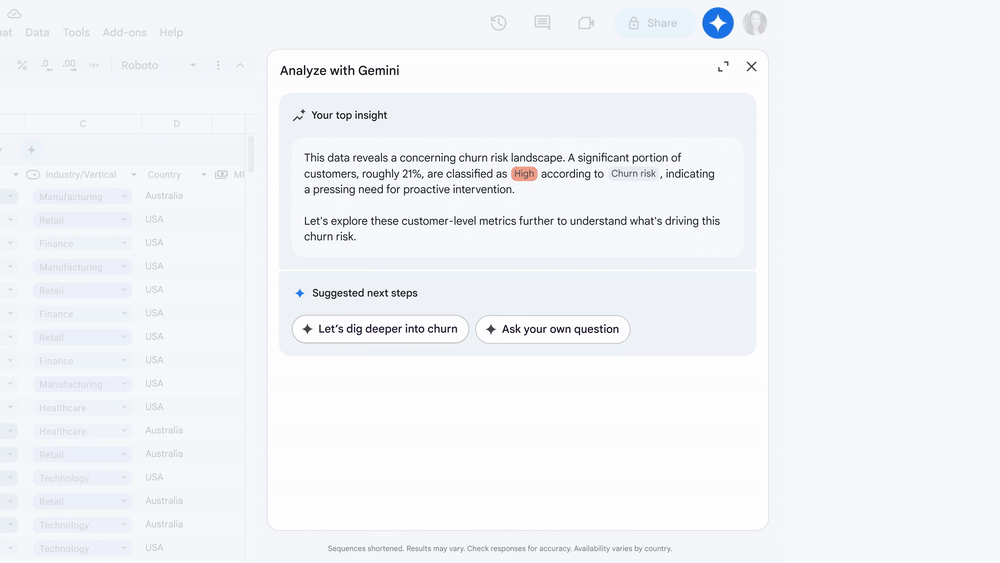Click the Share button
The width and height of the screenshot is (1000, 563).
pyautogui.click(x=653, y=23)
